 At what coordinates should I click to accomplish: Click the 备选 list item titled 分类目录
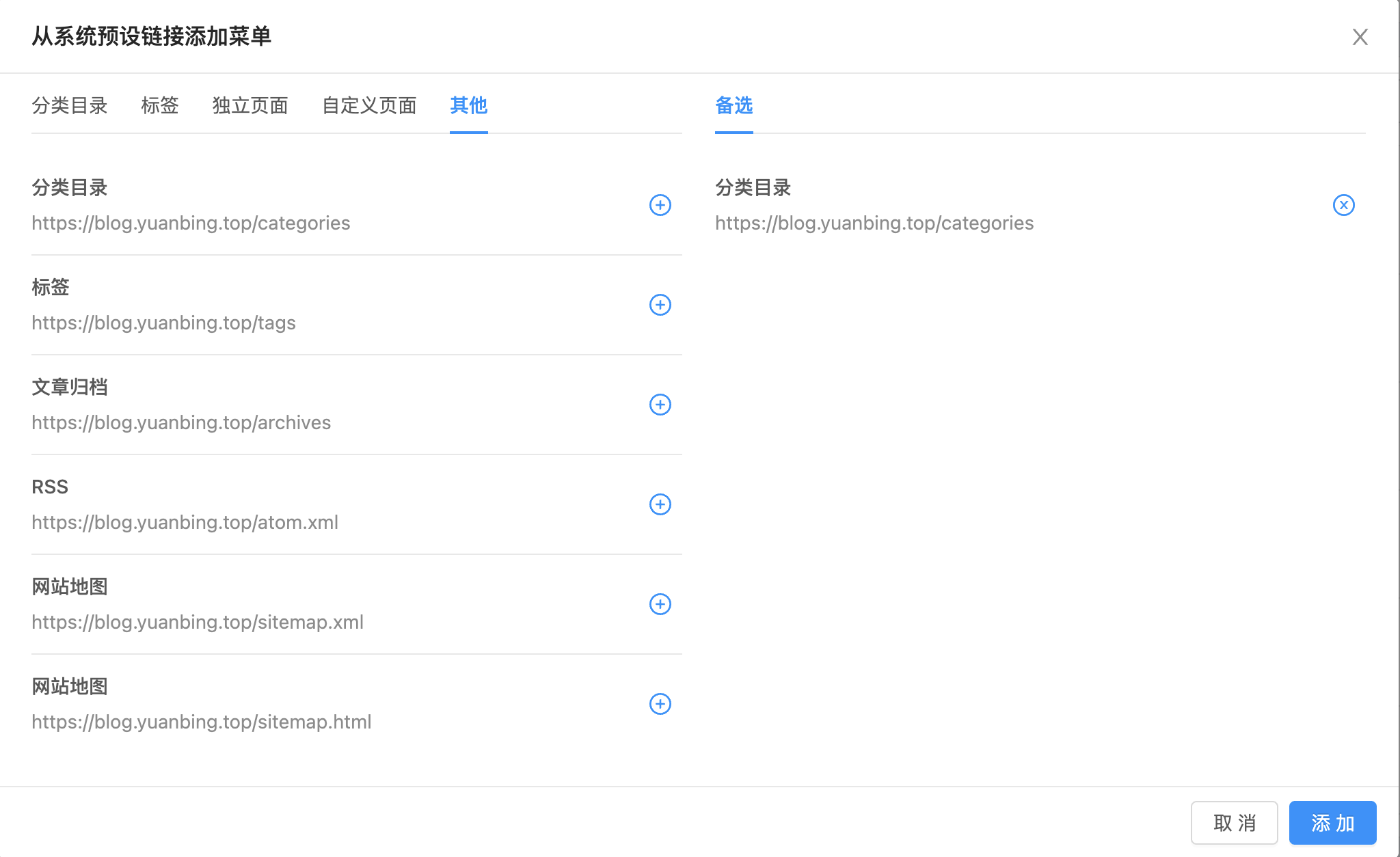click(x=752, y=188)
